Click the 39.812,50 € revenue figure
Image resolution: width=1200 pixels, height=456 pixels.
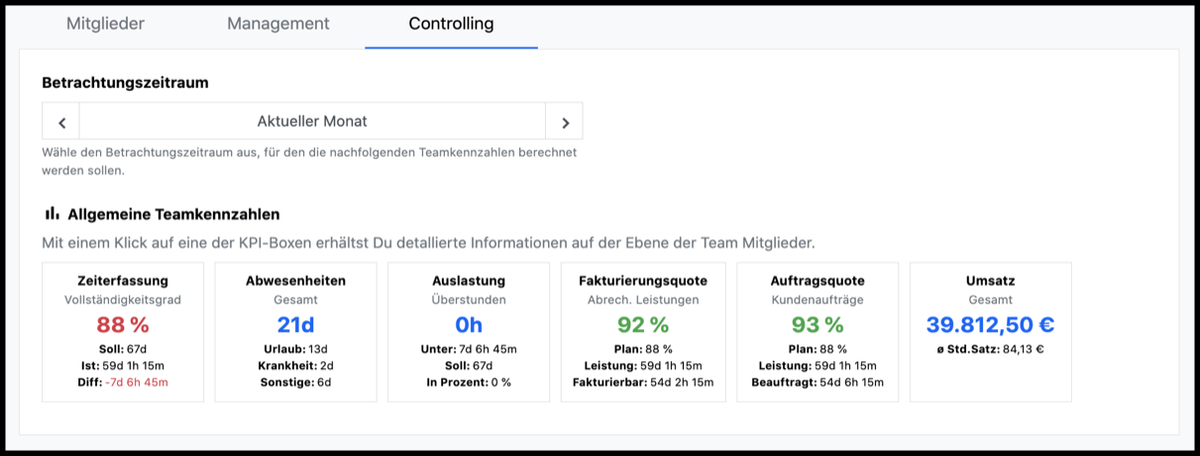click(x=990, y=324)
